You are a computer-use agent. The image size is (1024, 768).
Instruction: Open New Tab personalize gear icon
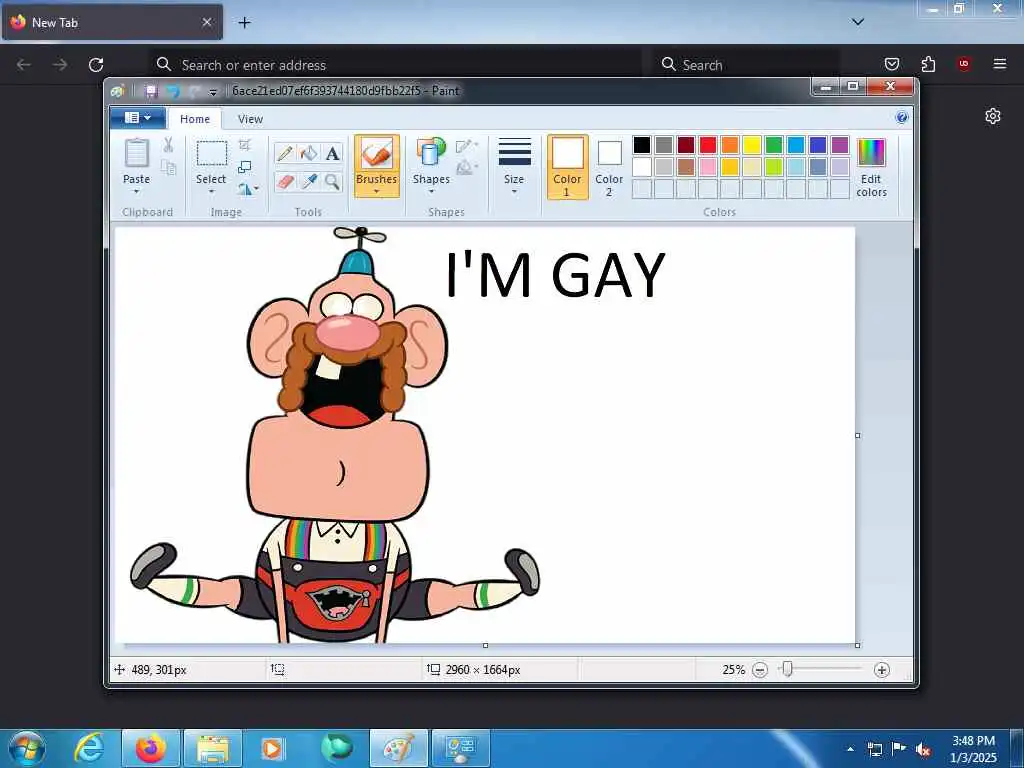993,116
